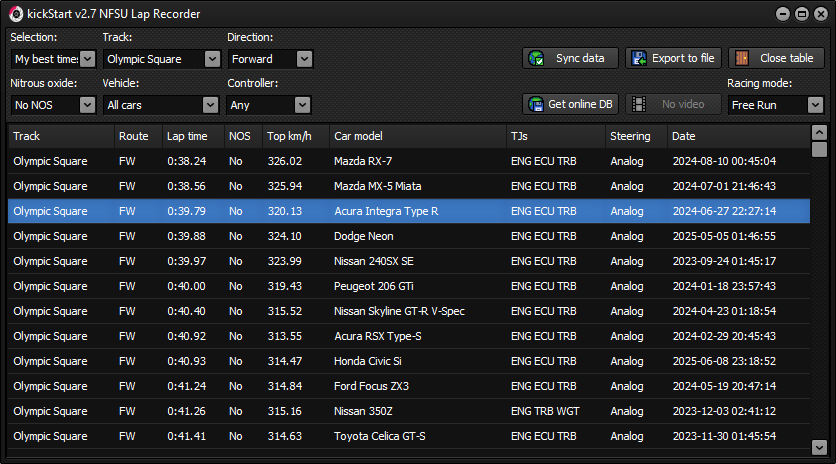Maximize the kickStart window
The image size is (836, 464).
click(x=802, y=14)
